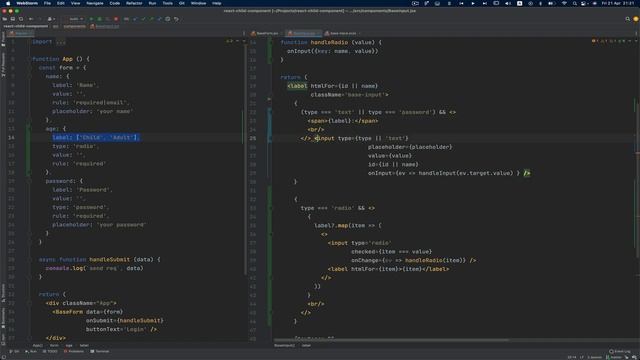Image resolution: width=640 pixels, height=360 pixels.
Task: Open the Run tool window
Action: tap(31, 351)
